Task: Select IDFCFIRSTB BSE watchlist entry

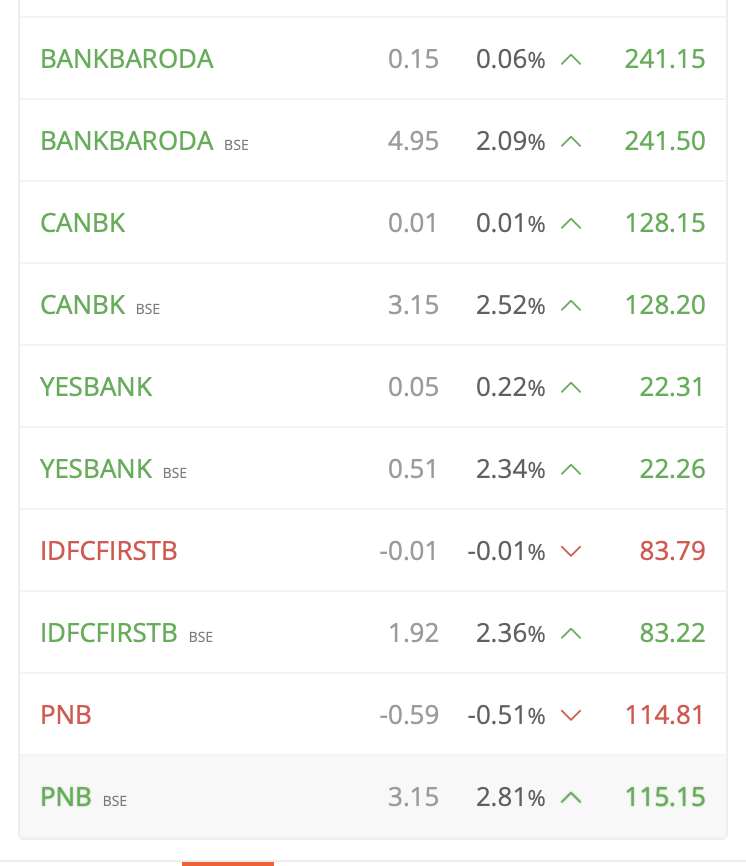Action: click(x=373, y=632)
